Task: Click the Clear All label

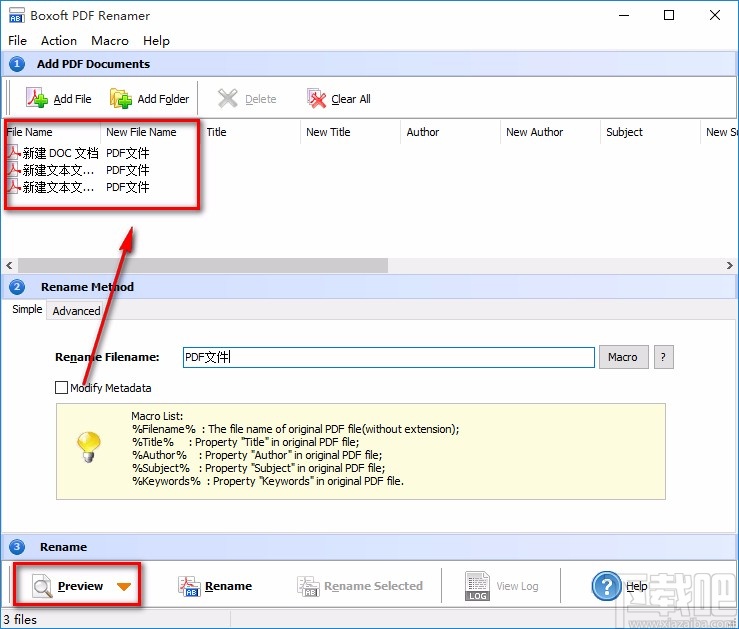Action: click(351, 99)
